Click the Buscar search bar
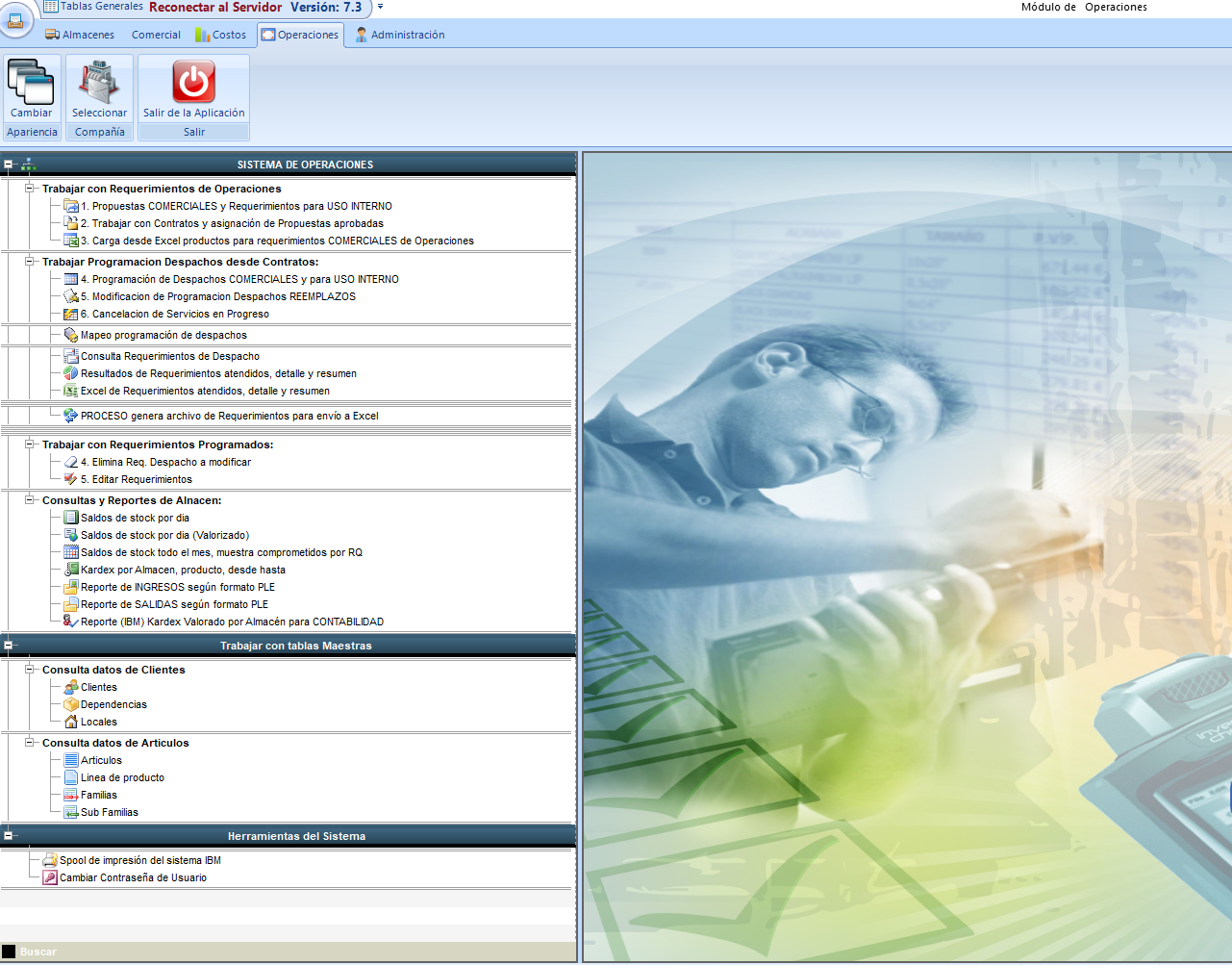1232x965 pixels. pyautogui.click(x=289, y=952)
